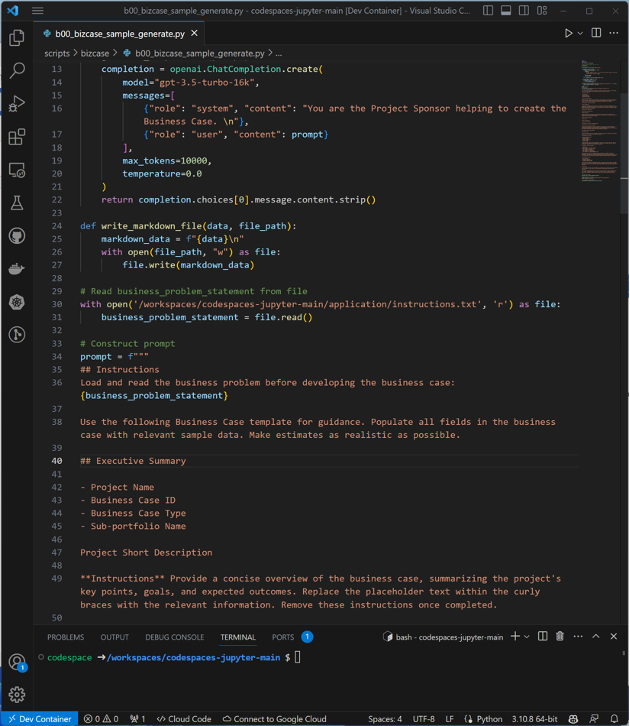Select the b00_bizcase_sample_generate.py editor tab
This screenshot has width=630, height=726.
(x=120, y=34)
